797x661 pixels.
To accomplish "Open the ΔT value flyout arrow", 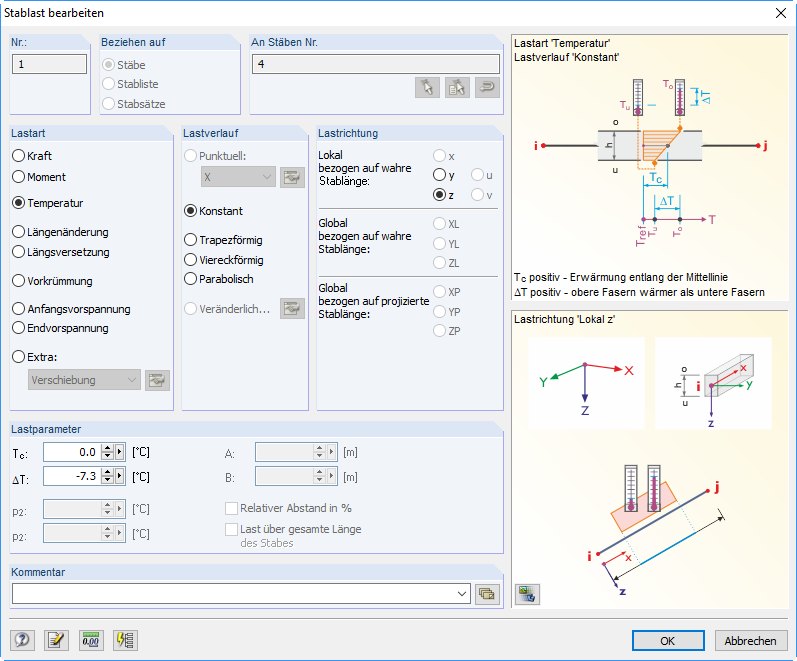I will coord(119,476).
